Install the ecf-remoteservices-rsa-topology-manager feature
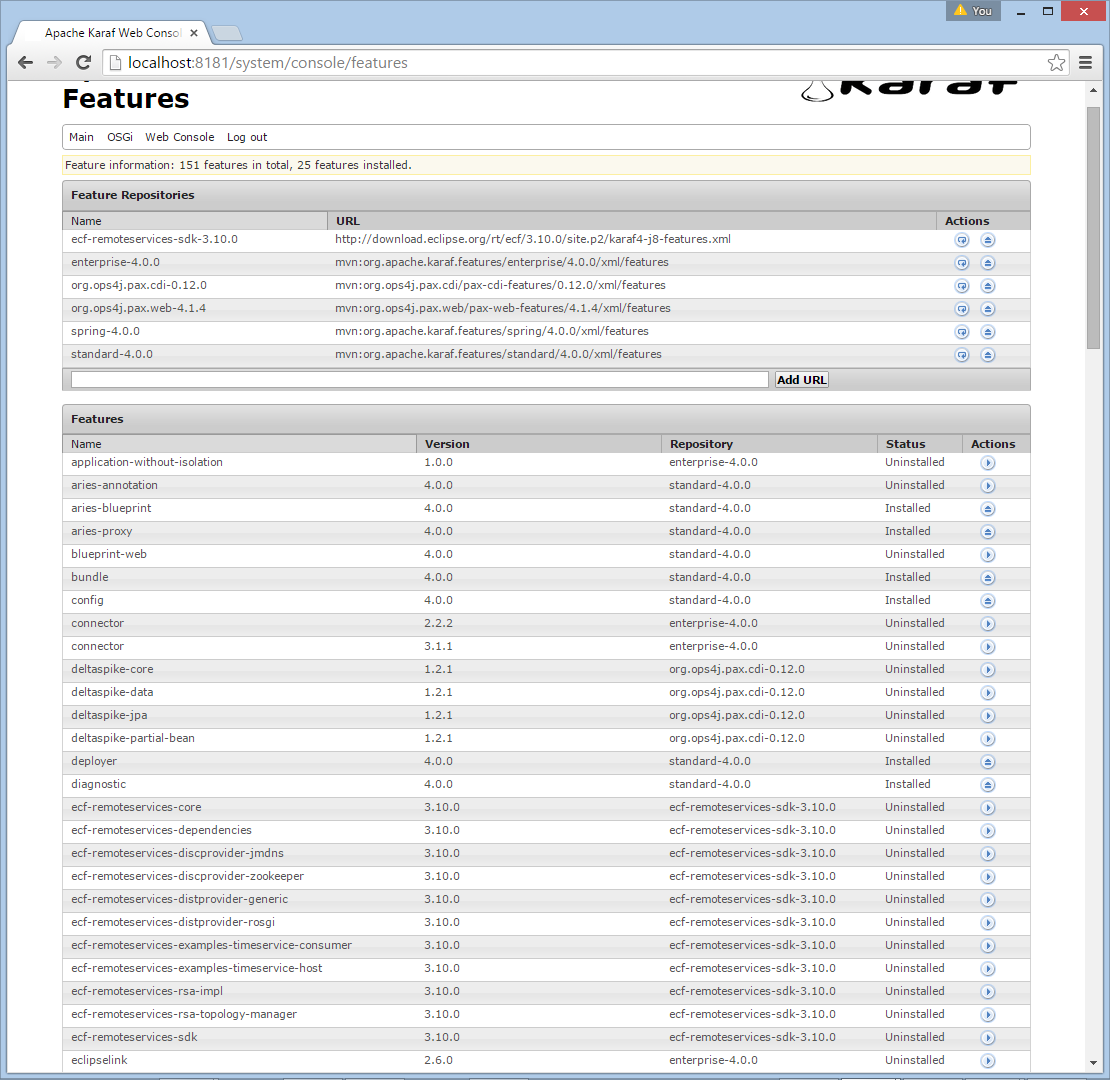 [988, 1015]
